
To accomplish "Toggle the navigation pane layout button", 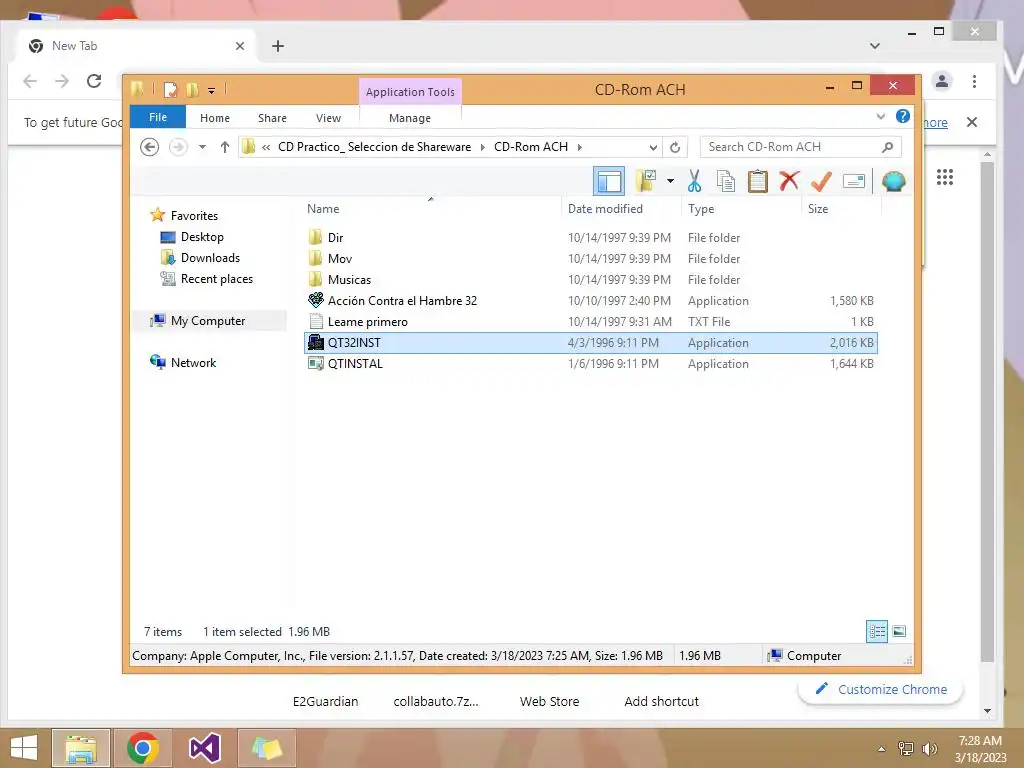I will (x=609, y=181).
